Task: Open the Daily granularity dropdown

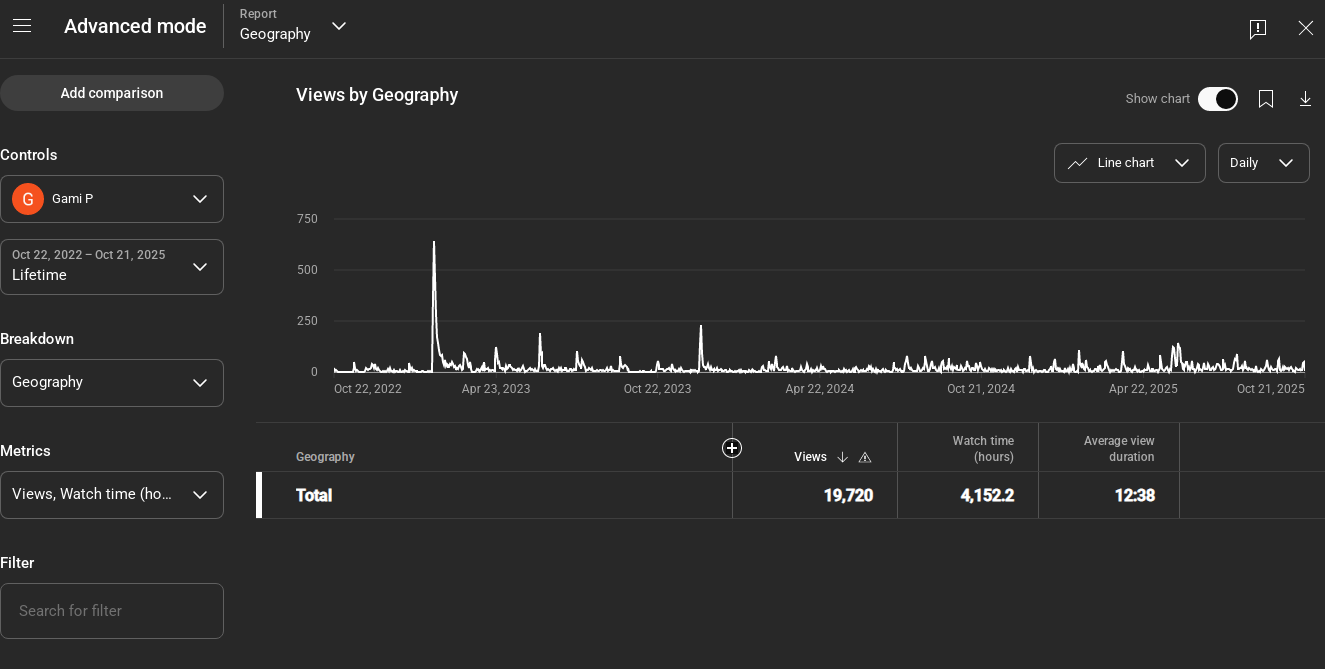Action: (x=1263, y=163)
